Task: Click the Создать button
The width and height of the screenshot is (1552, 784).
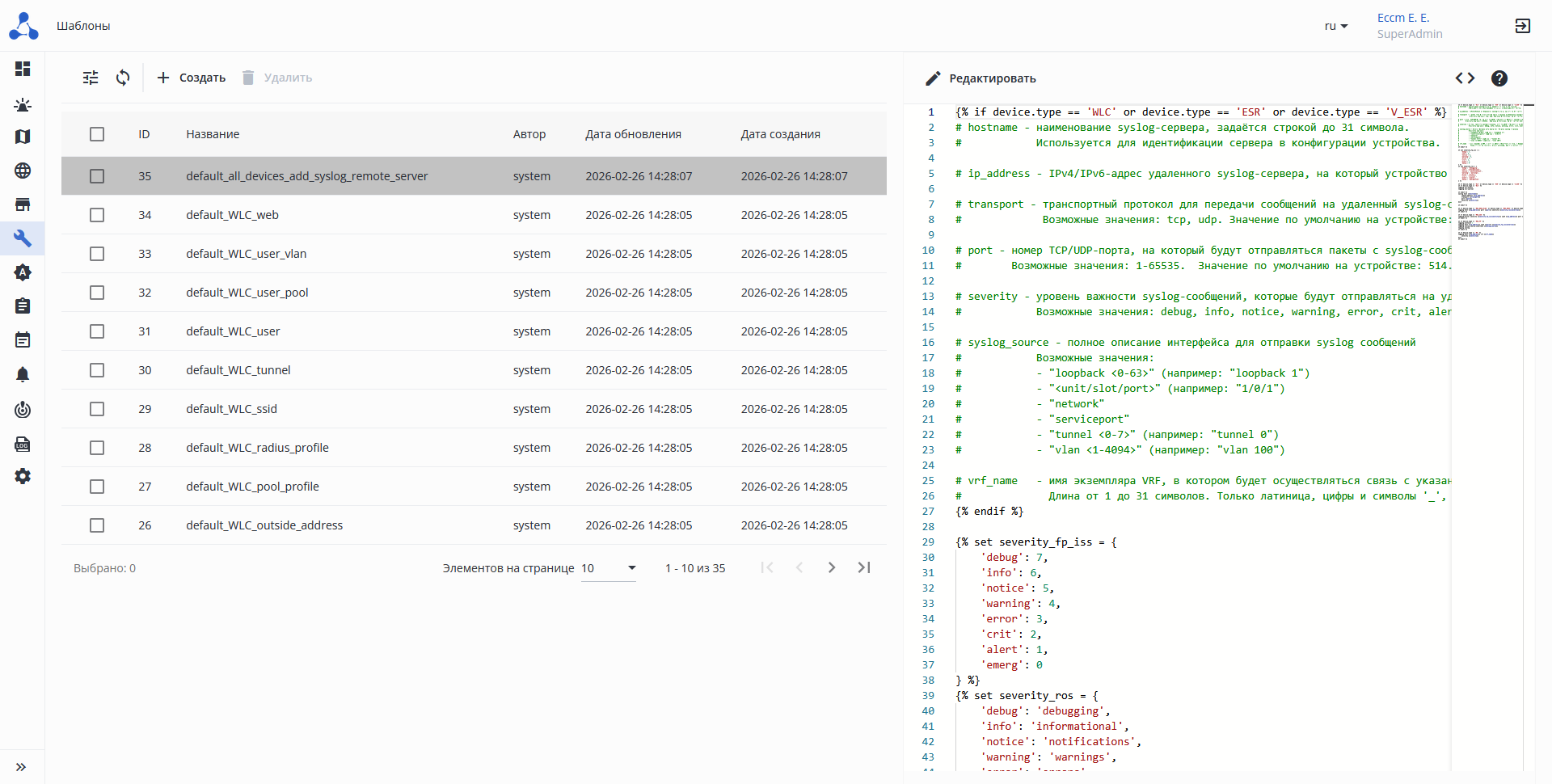Action: (191, 78)
